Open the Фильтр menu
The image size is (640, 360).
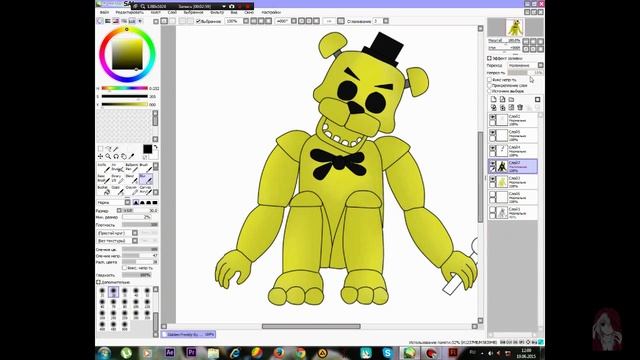coord(217,13)
